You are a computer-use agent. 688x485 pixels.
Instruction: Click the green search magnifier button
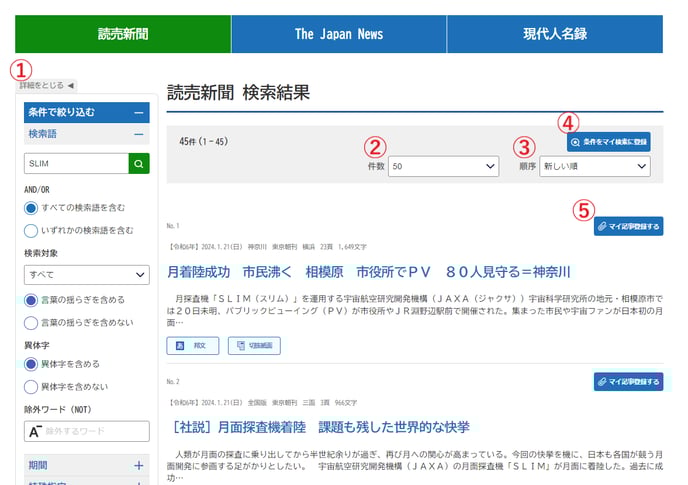click(139, 163)
